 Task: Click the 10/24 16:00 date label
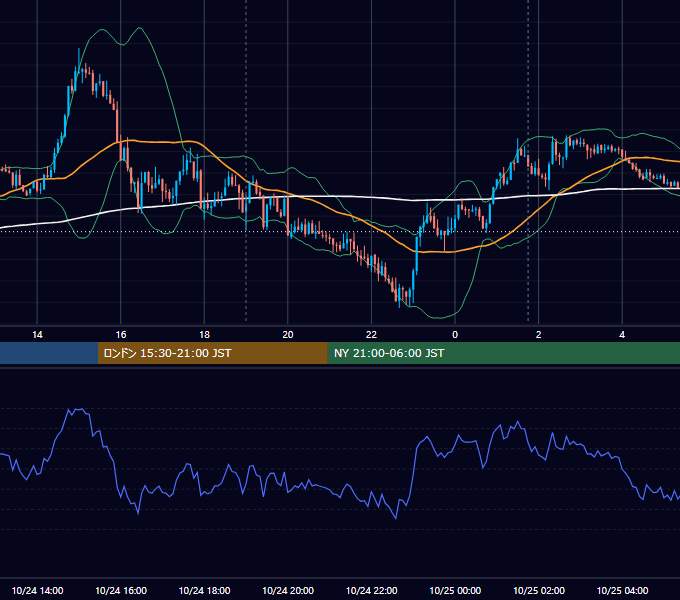[121, 590]
